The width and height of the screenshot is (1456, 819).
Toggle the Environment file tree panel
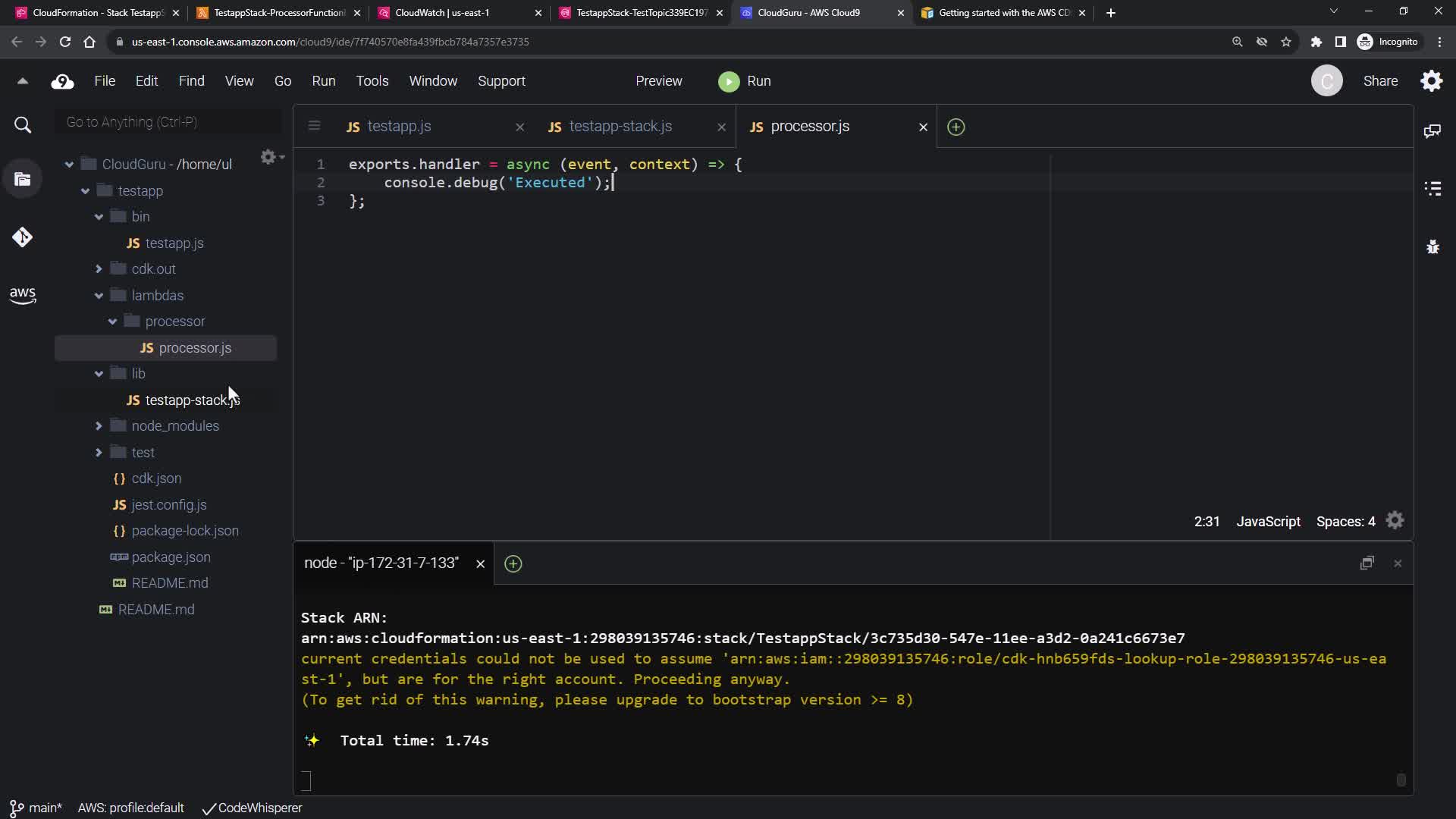(23, 180)
